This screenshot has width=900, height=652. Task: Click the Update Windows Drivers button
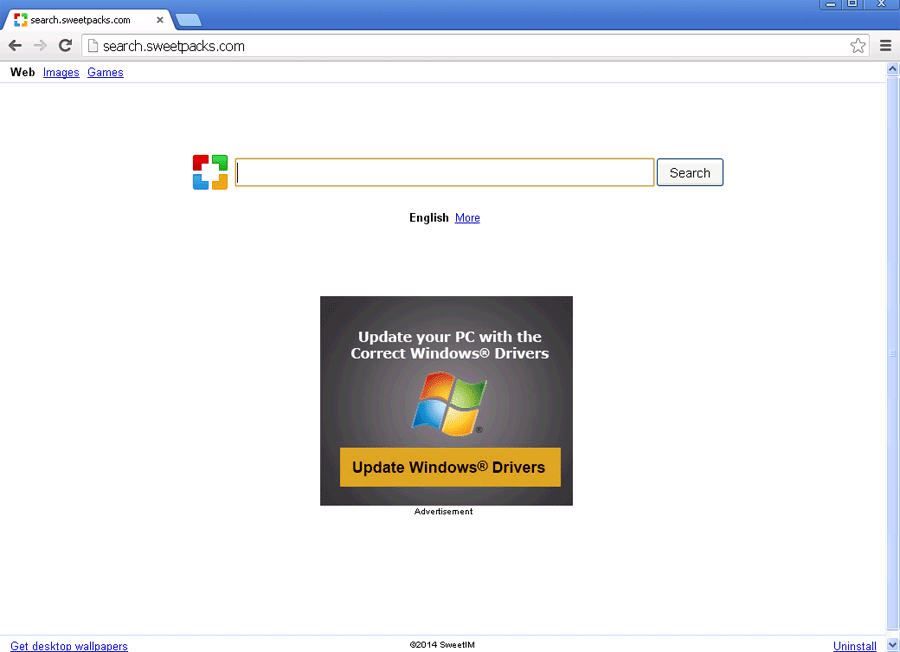[x=449, y=467]
